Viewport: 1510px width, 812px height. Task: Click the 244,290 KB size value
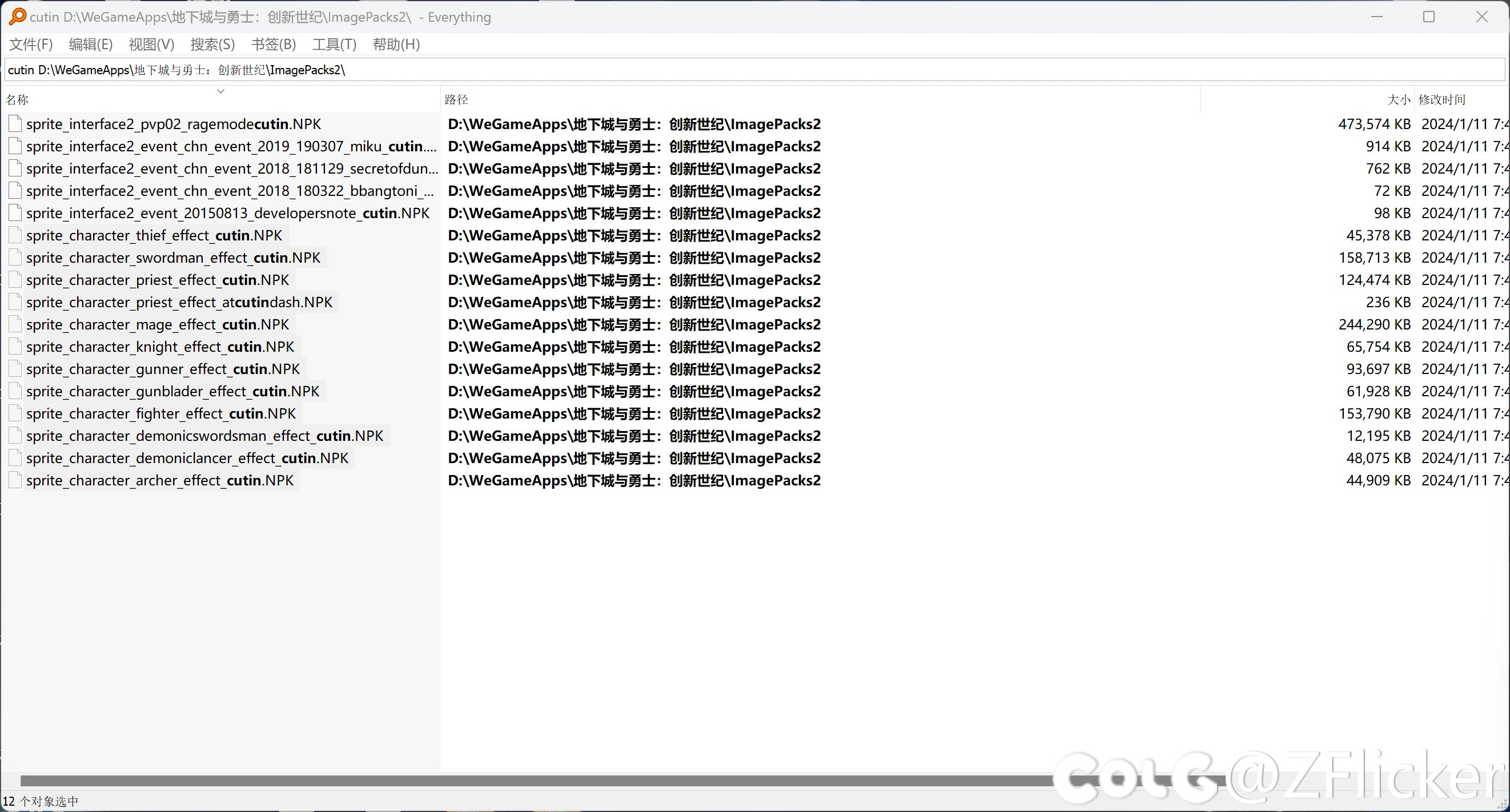[x=1374, y=324]
